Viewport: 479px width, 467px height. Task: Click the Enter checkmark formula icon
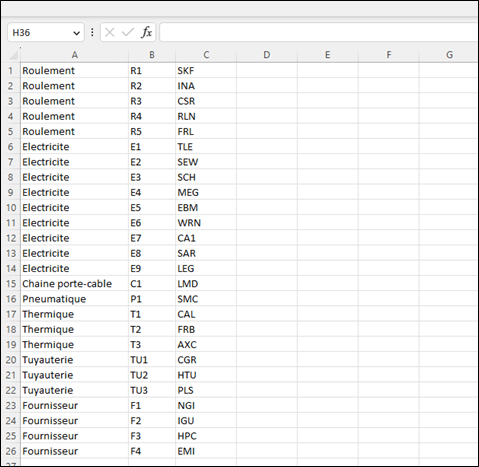click(128, 32)
